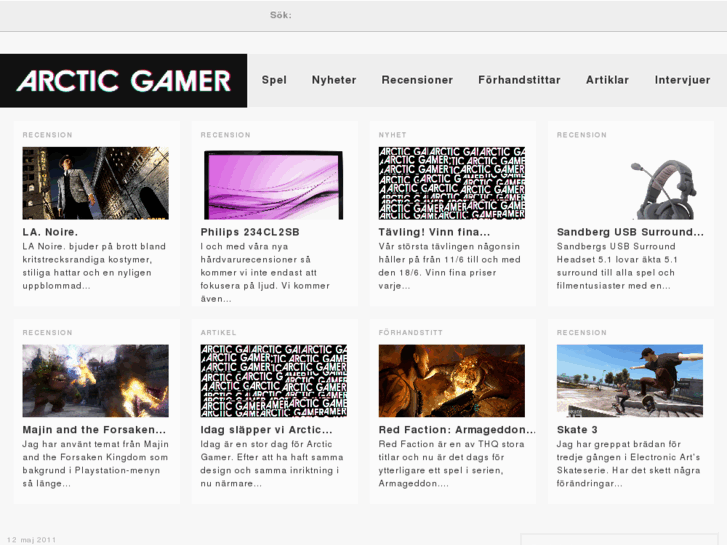Open the Skate 3 headline
The image size is (727, 545).
coord(577,430)
